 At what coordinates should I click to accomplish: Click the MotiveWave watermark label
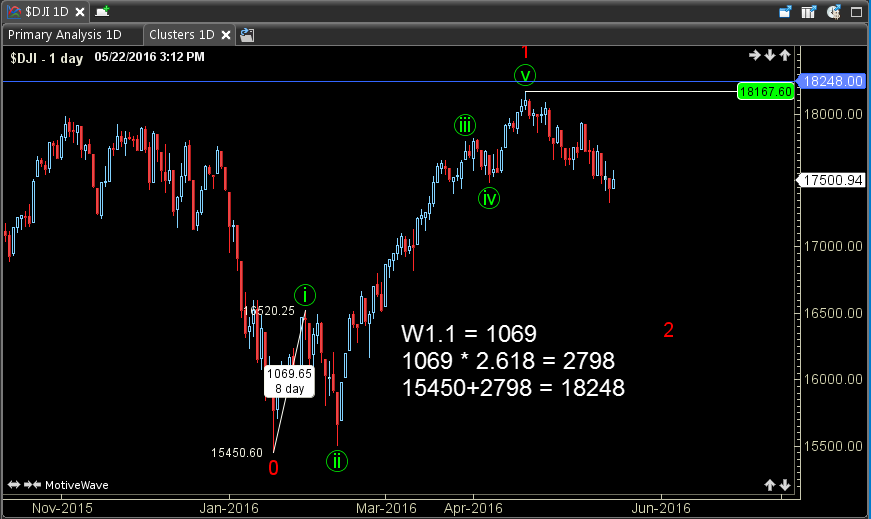click(x=77, y=485)
